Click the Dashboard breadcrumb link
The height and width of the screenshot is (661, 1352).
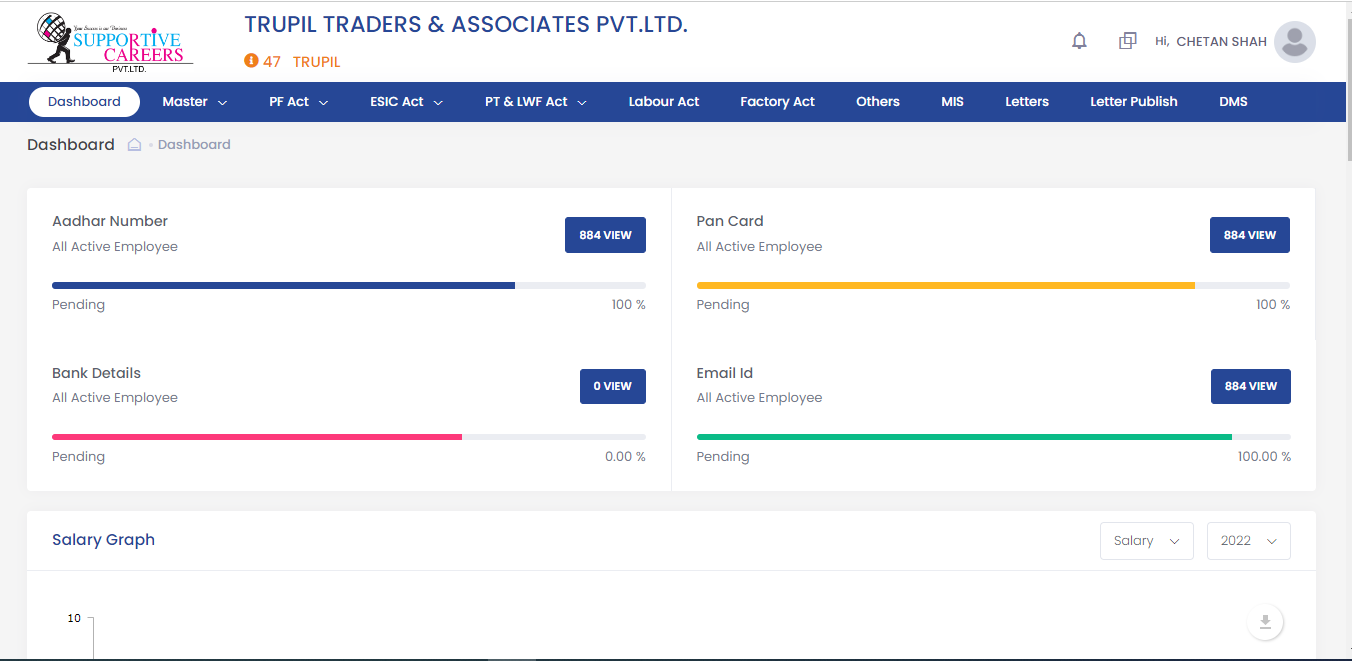(x=194, y=145)
